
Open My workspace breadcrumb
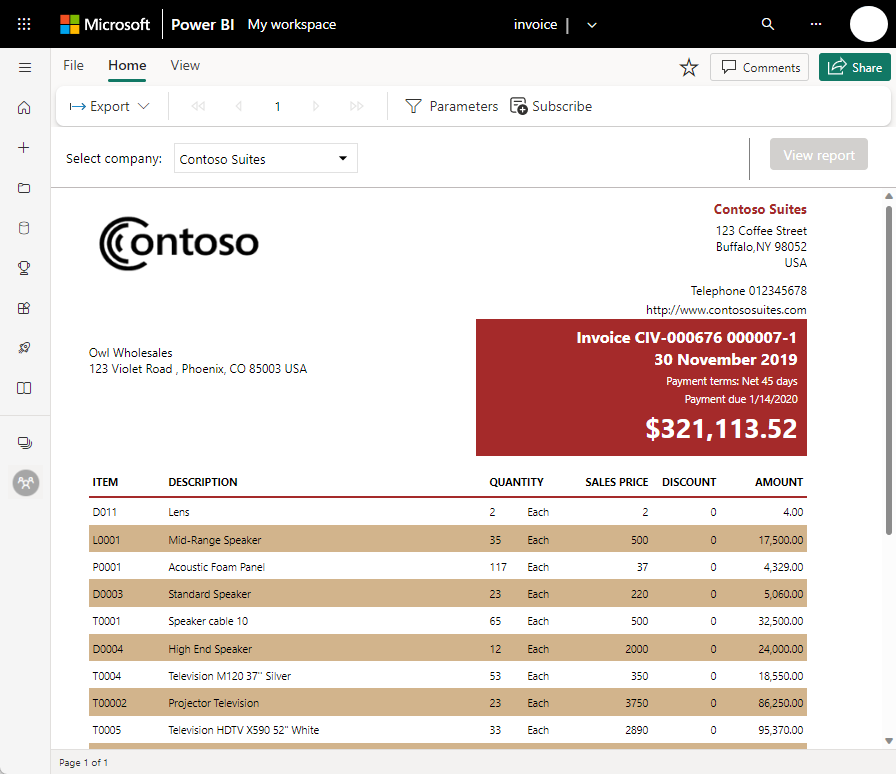[291, 25]
